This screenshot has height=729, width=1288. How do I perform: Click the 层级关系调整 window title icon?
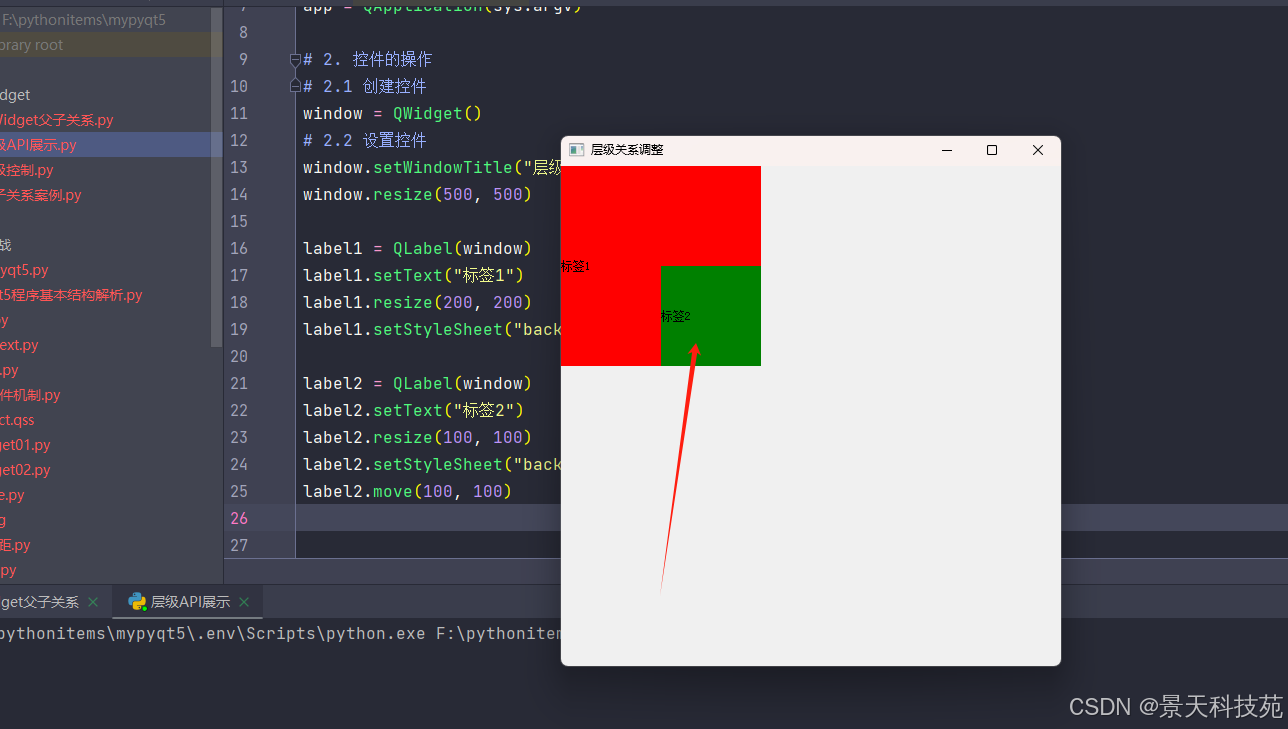576,150
